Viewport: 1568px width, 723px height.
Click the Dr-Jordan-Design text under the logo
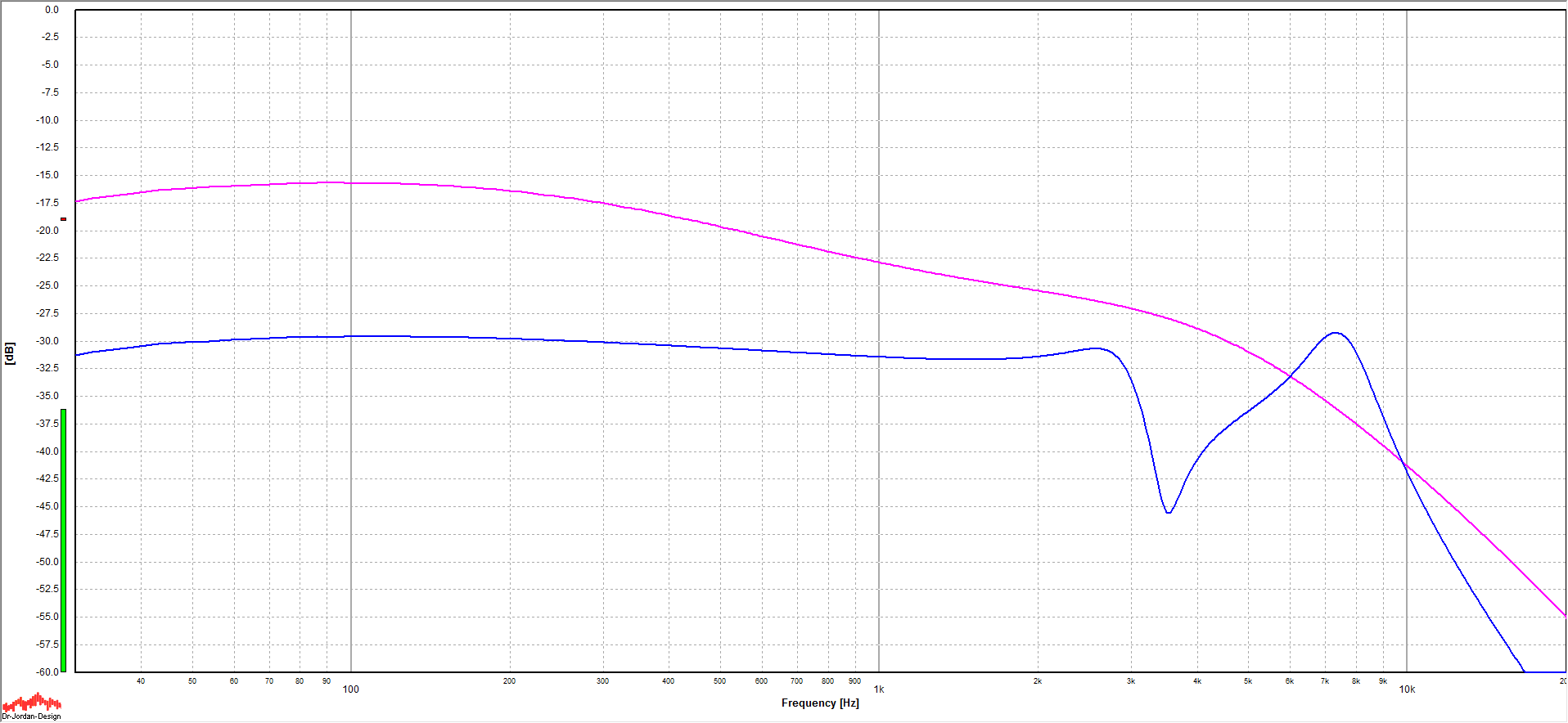(x=31, y=716)
